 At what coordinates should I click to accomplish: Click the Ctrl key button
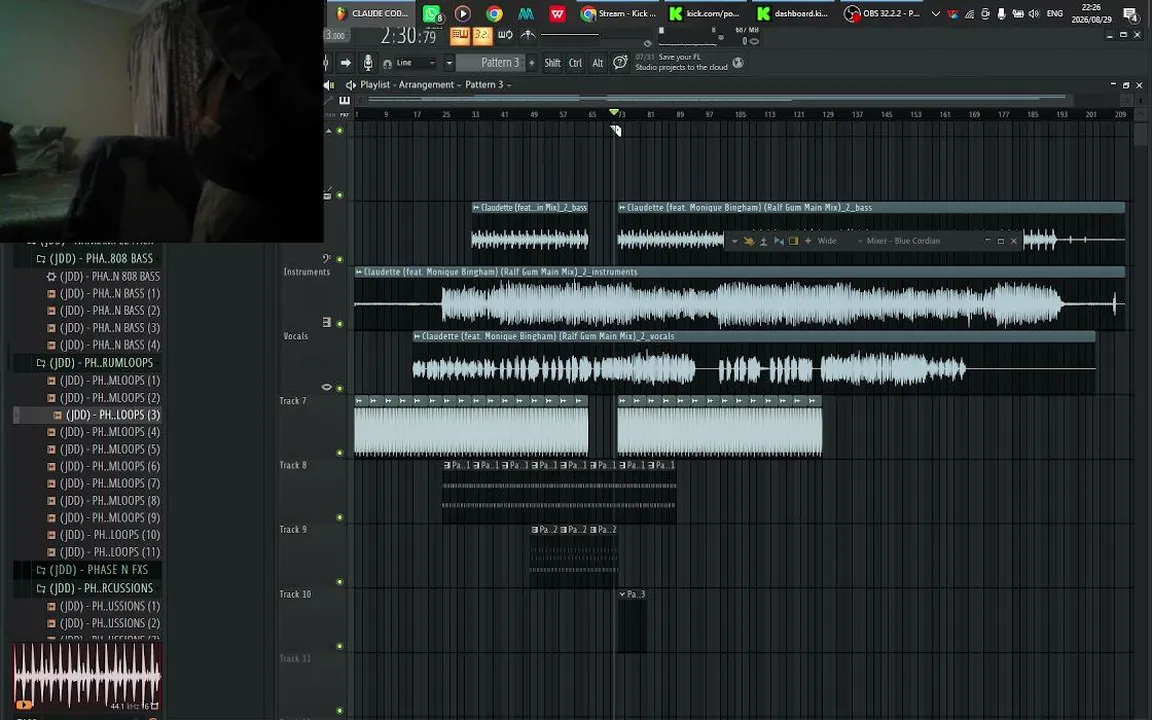click(575, 62)
